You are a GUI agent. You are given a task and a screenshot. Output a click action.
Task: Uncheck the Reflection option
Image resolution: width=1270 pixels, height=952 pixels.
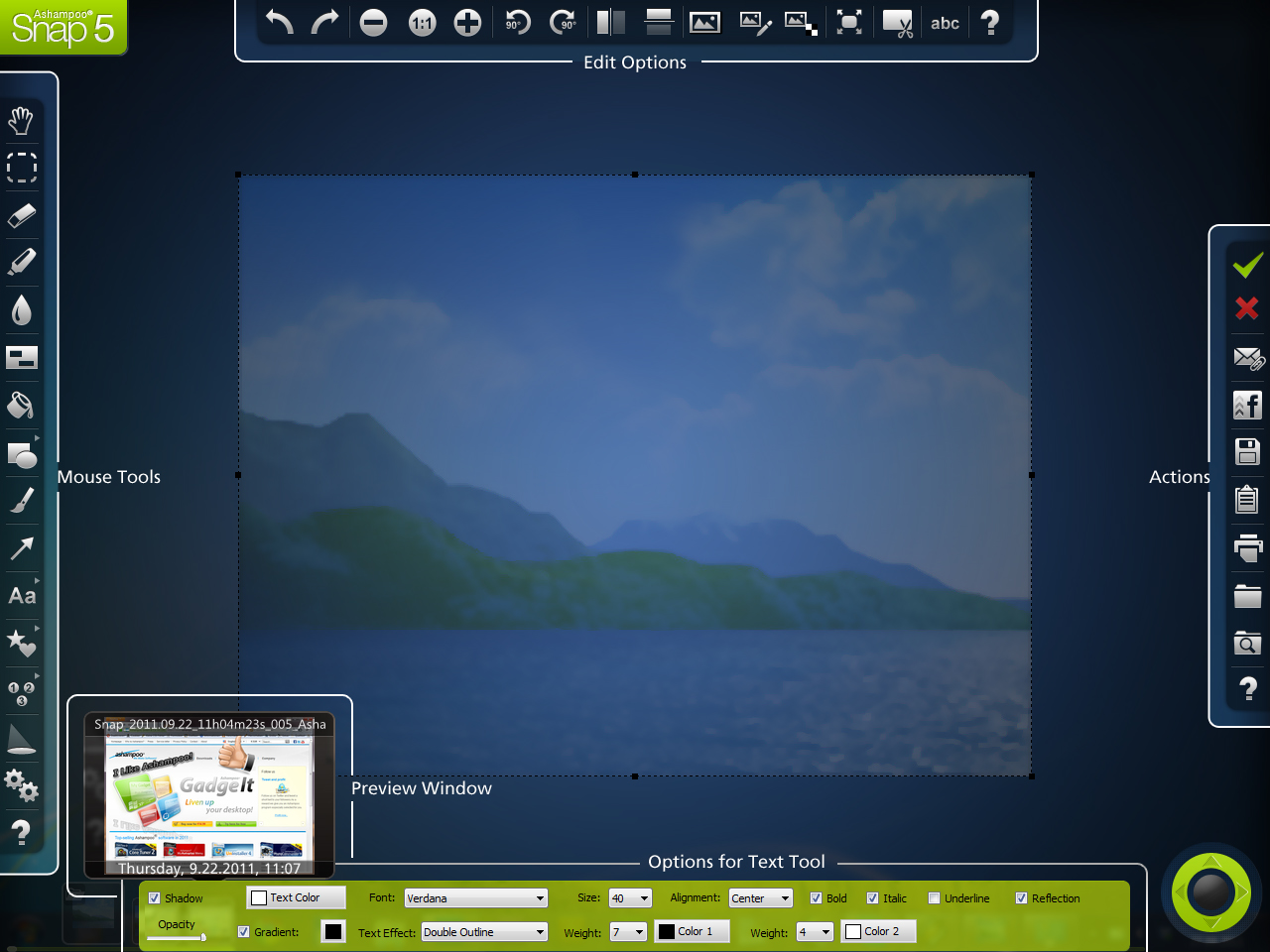click(1022, 898)
